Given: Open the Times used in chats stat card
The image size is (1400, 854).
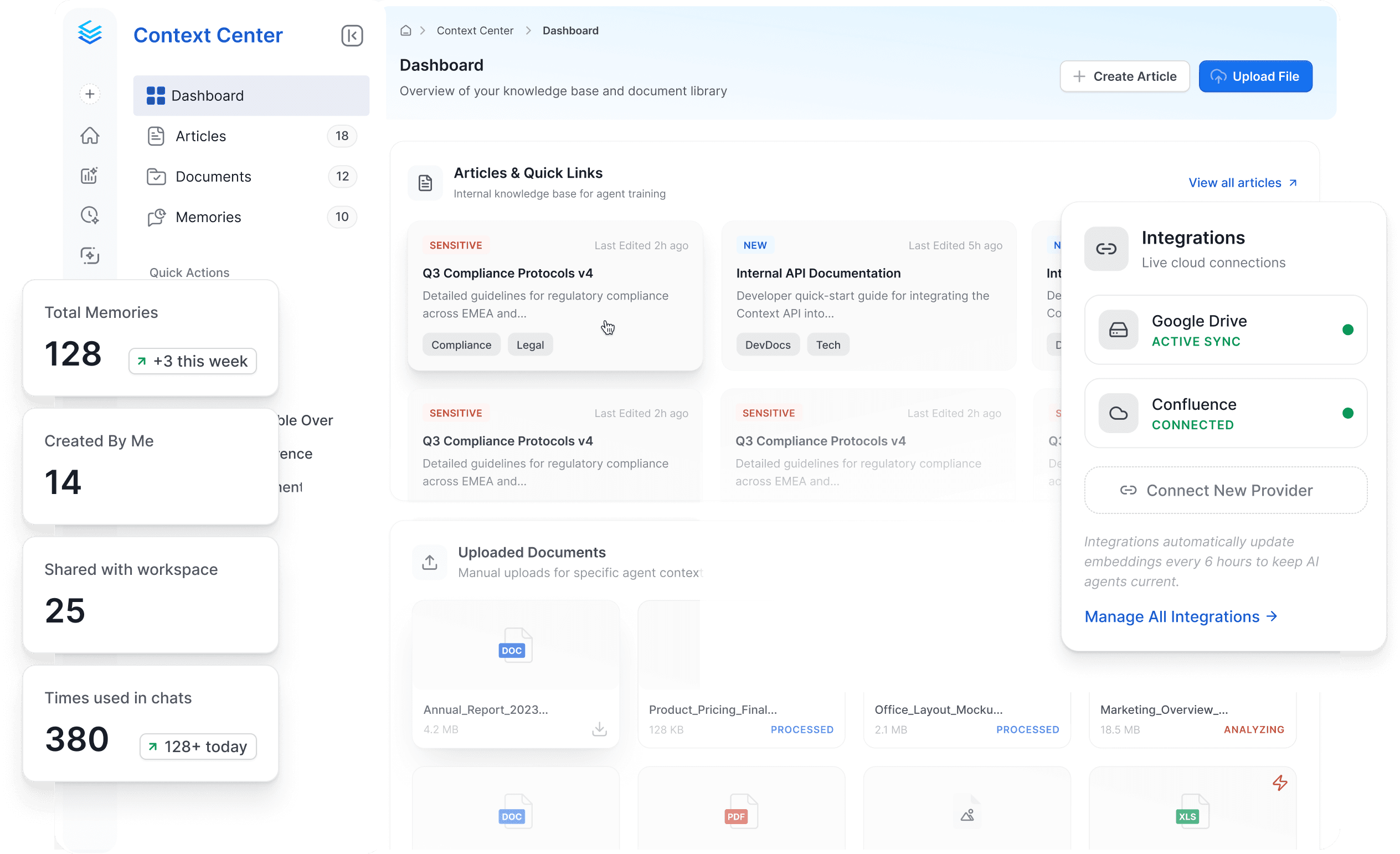Looking at the screenshot, I should tap(151, 723).
